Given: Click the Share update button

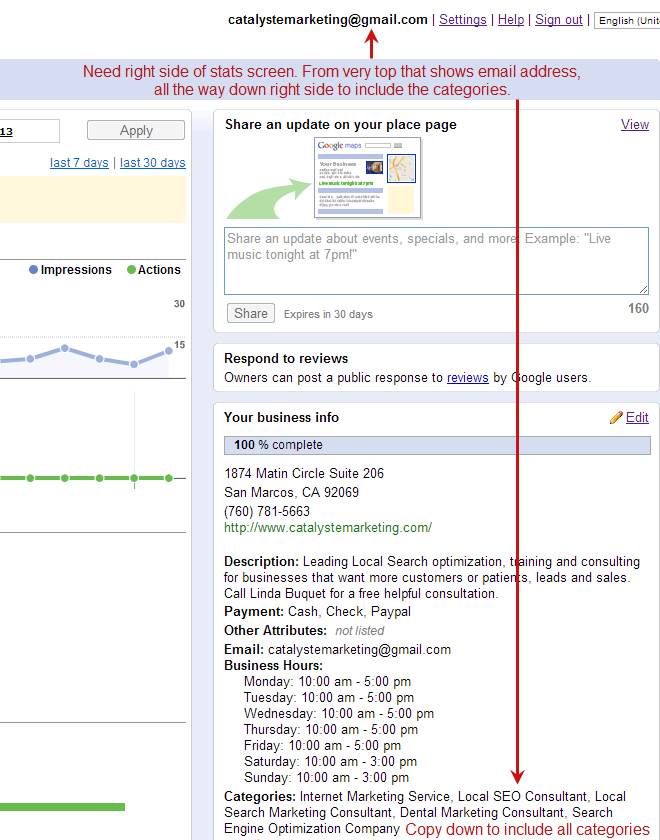Looking at the screenshot, I should click(x=251, y=313).
